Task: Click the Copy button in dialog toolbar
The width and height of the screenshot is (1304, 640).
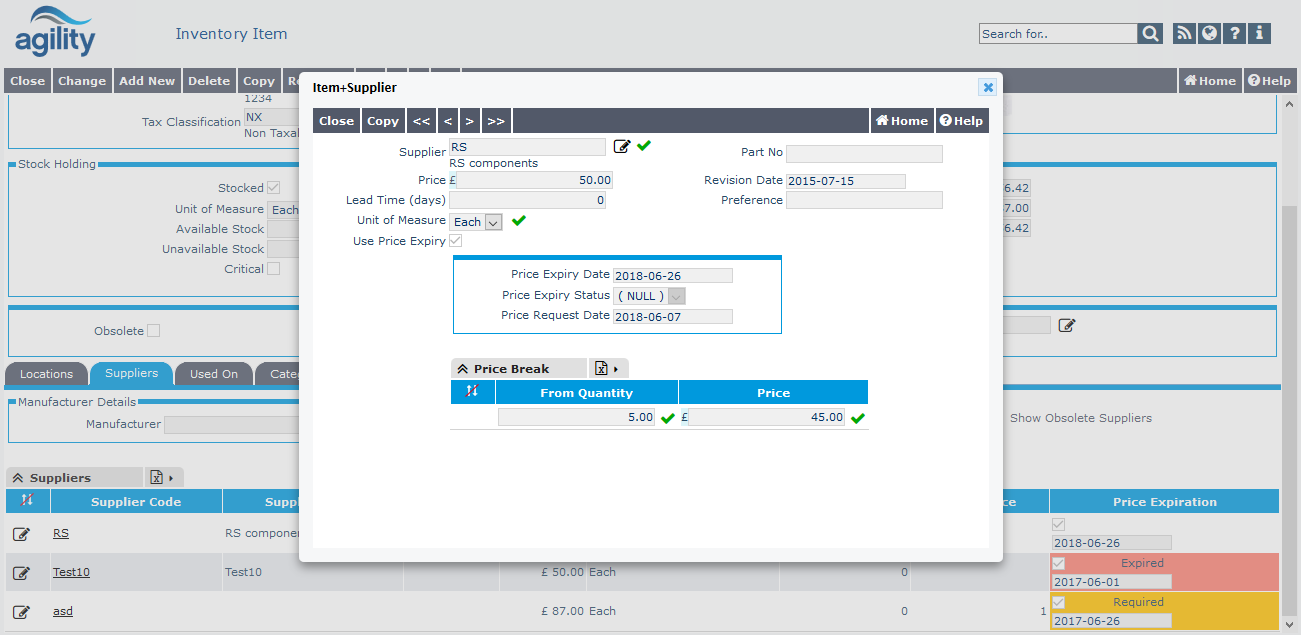Action: coord(383,121)
